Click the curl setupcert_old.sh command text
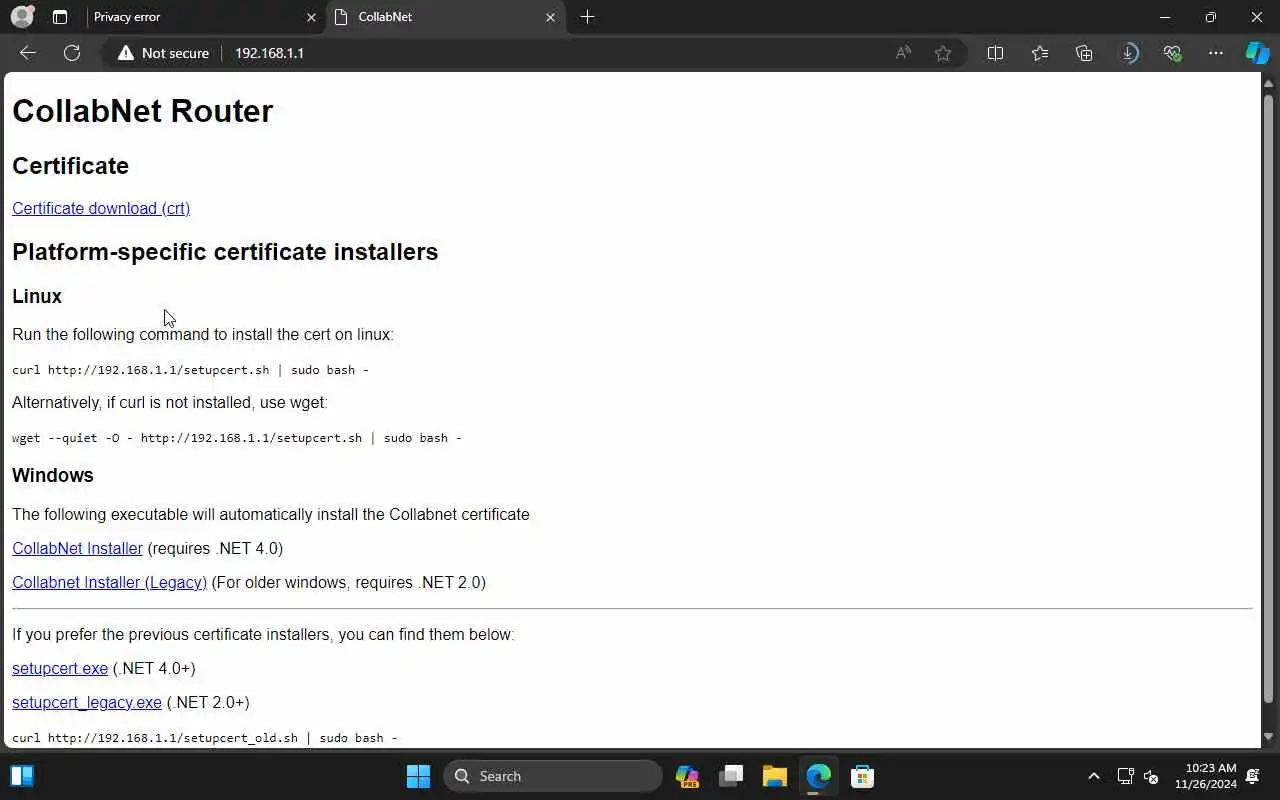Image resolution: width=1280 pixels, height=800 pixels. pyautogui.click(x=205, y=738)
